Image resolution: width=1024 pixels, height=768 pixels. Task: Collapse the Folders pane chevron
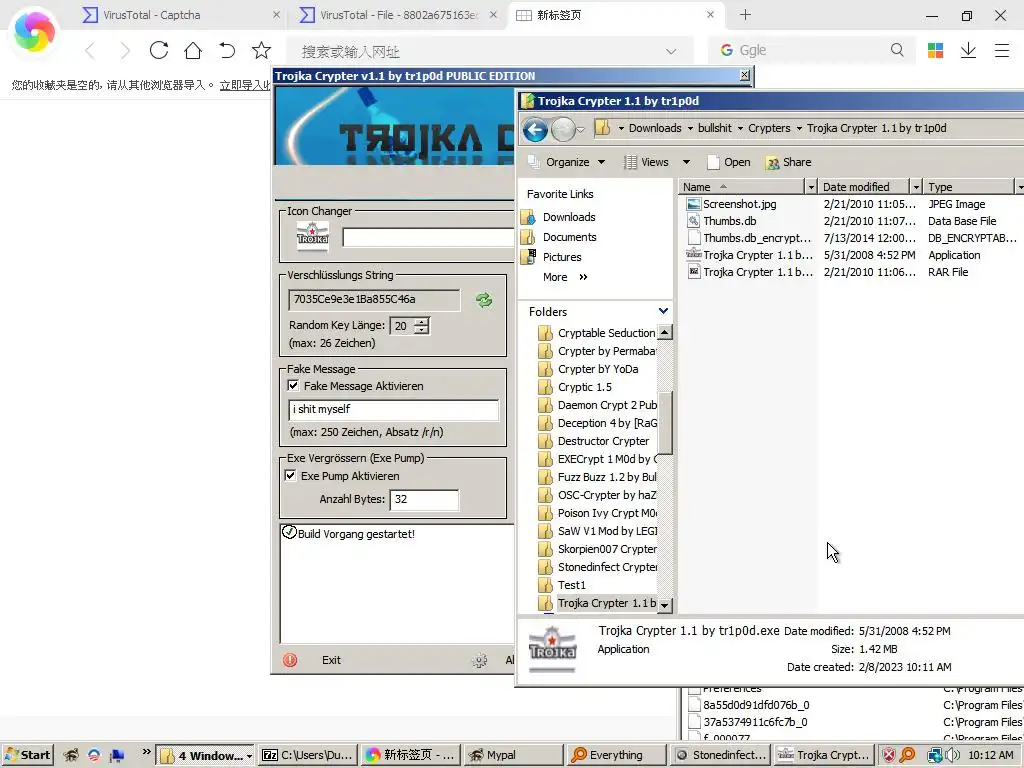(x=664, y=312)
